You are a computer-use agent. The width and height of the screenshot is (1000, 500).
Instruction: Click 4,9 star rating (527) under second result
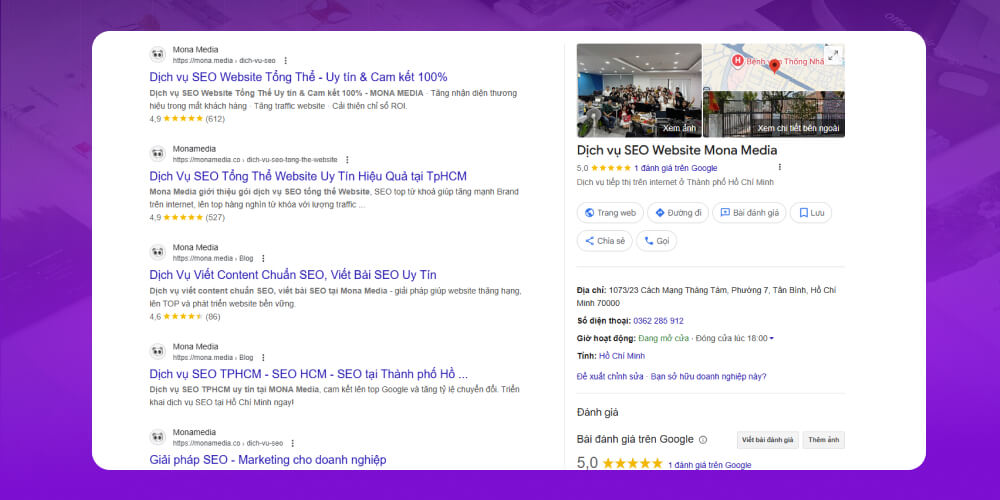coord(187,217)
